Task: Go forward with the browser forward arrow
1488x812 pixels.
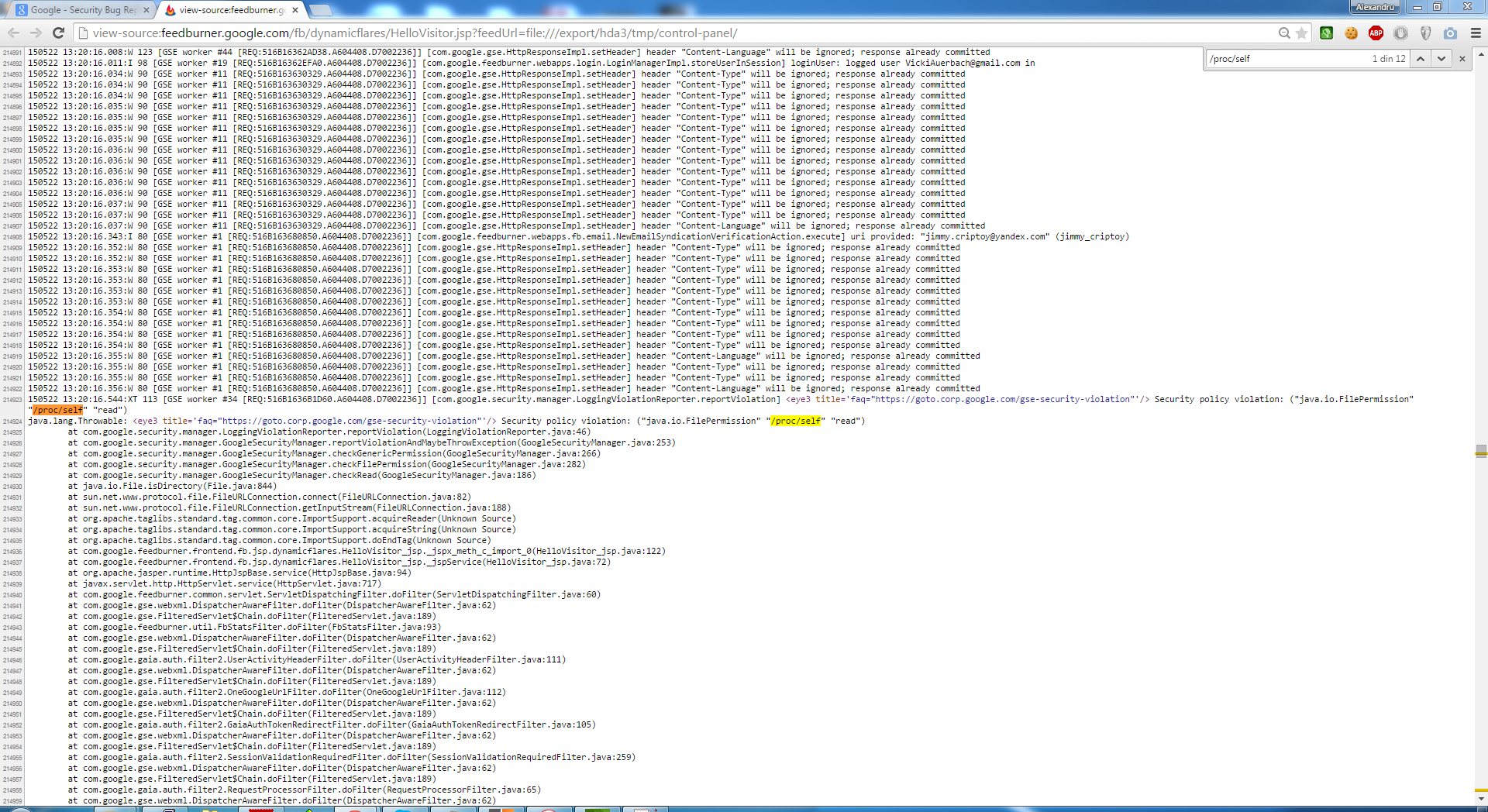Action: pos(36,33)
